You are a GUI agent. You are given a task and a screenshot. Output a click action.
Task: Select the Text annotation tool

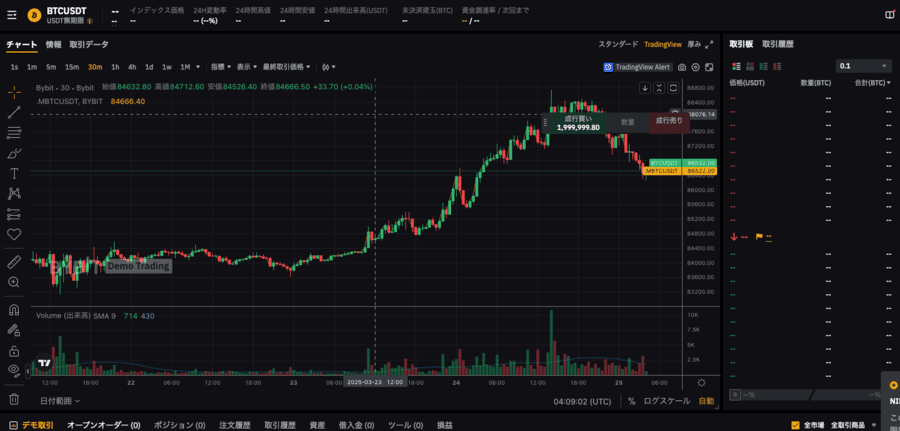click(x=14, y=173)
